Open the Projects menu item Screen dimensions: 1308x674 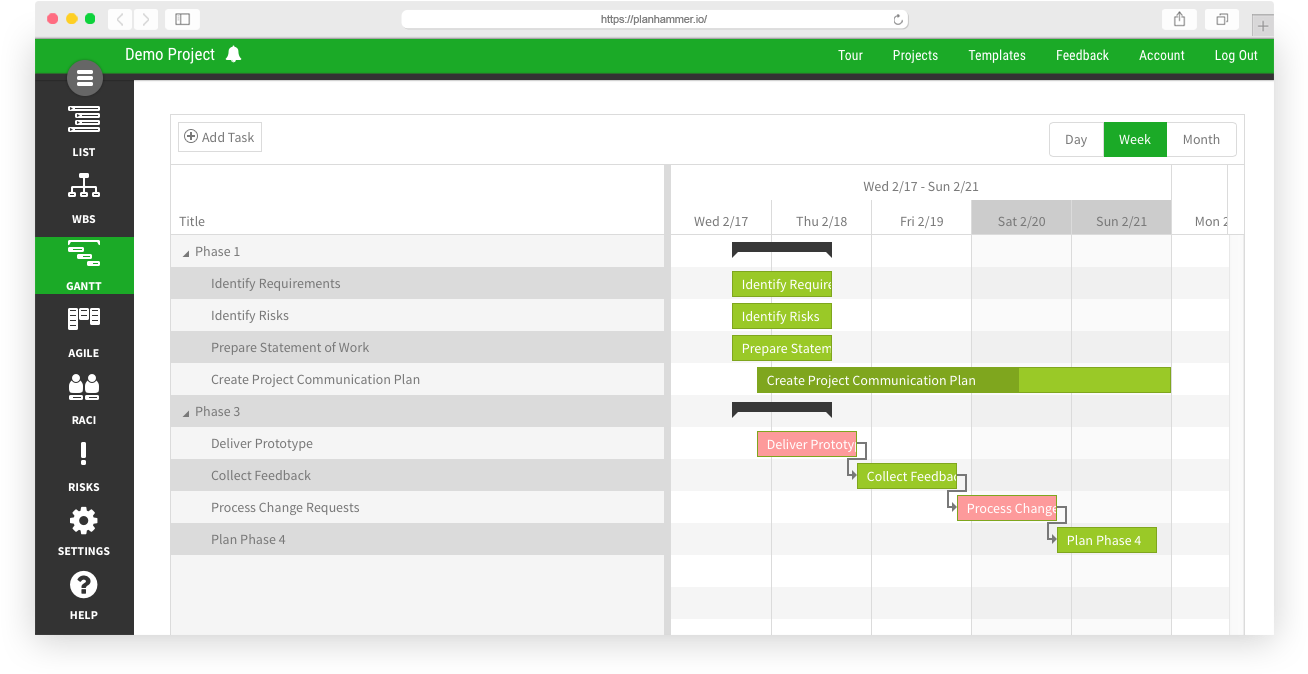[915, 55]
